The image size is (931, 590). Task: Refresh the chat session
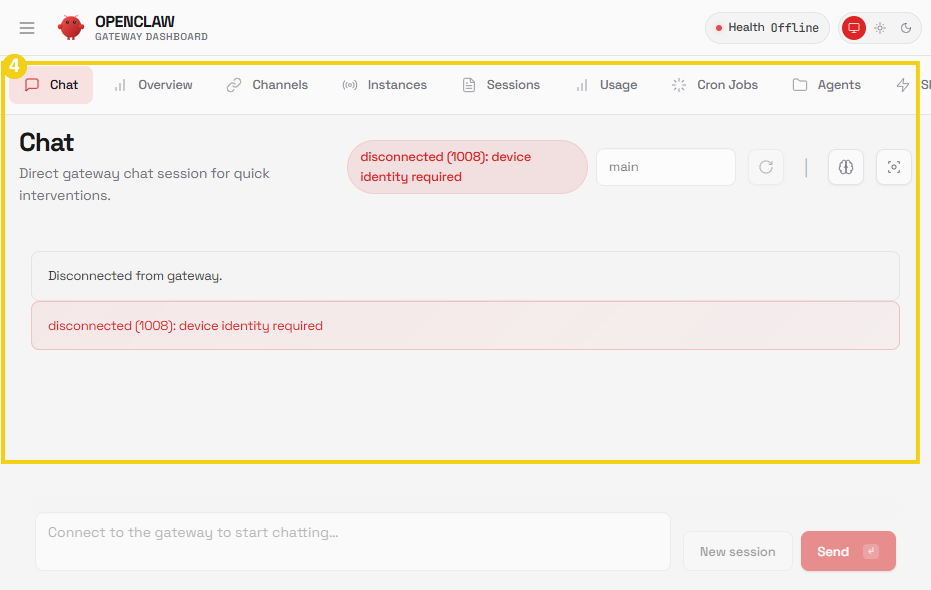coord(765,167)
